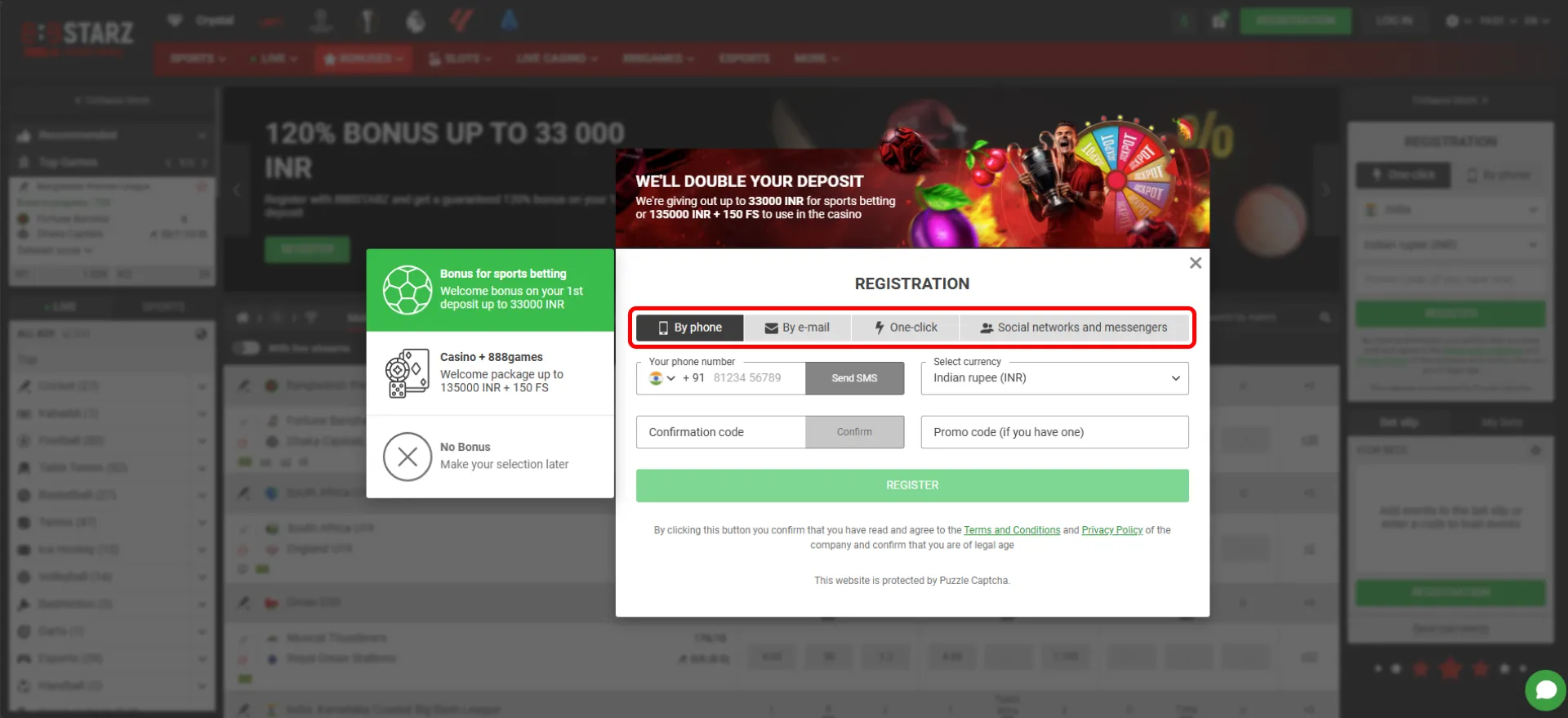Select the No Bonus option
Image resolution: width=1568 pixels, height=718 pixels.
[490, 457]
